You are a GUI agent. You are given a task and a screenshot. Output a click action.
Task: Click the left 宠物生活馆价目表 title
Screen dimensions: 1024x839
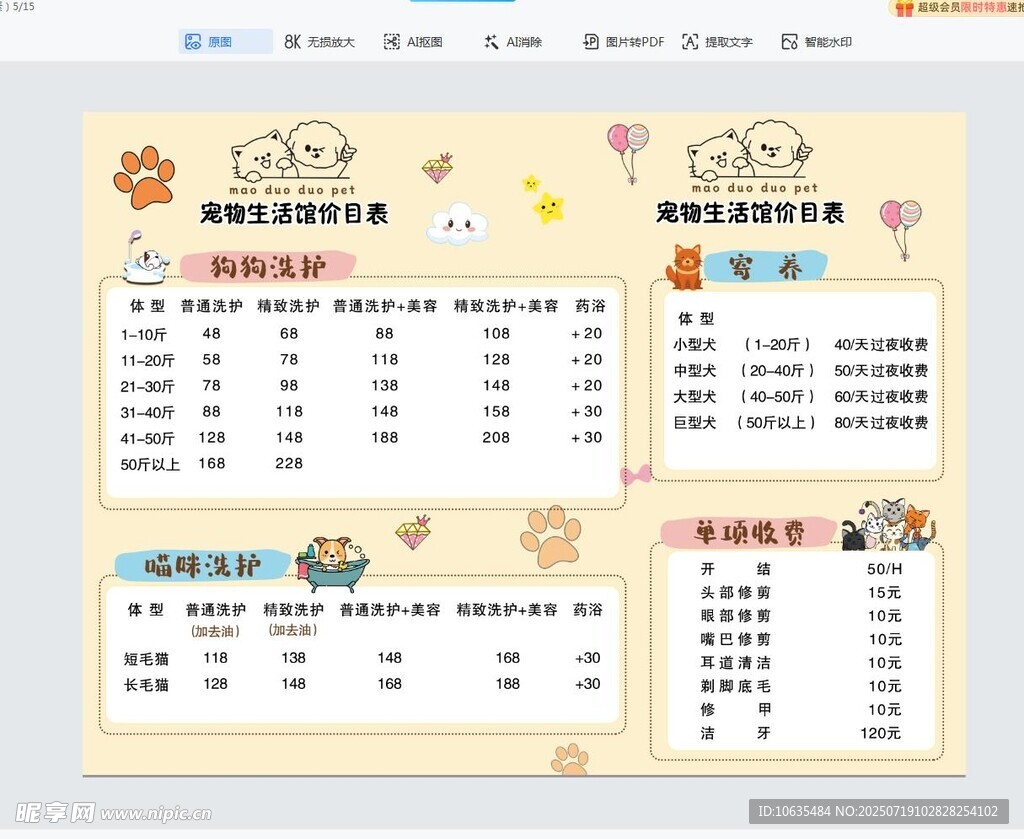294,213
